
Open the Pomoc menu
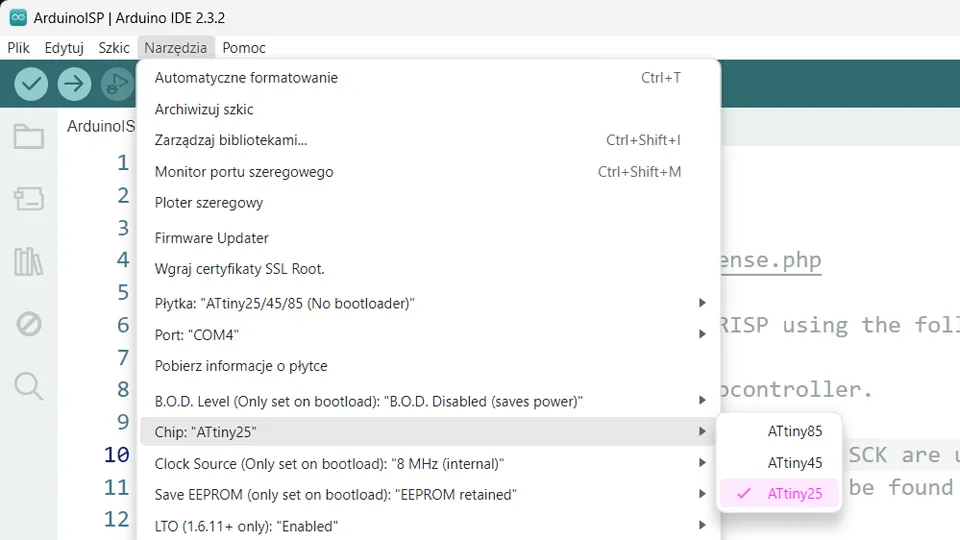(244, 47)
